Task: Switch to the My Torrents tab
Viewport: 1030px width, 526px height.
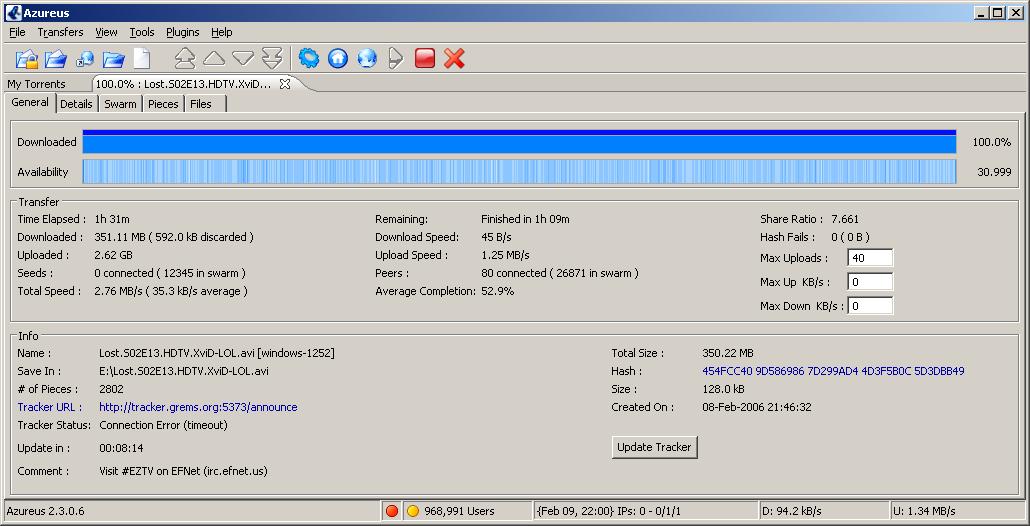Action: pos(37,84)
